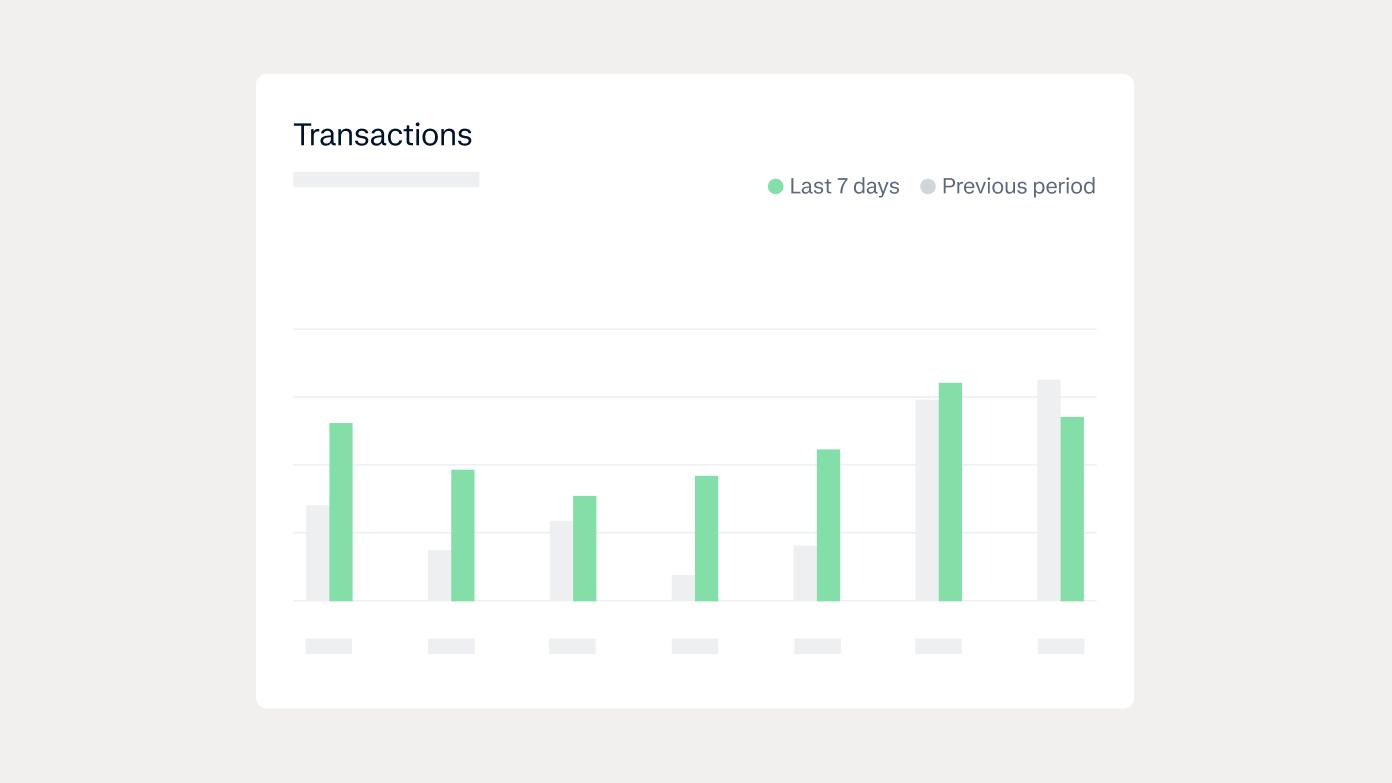Image resolution: width=1392 pixels, height=783 pixels.
Task: Click the gray Previous period legend dot
Action: 928,187
